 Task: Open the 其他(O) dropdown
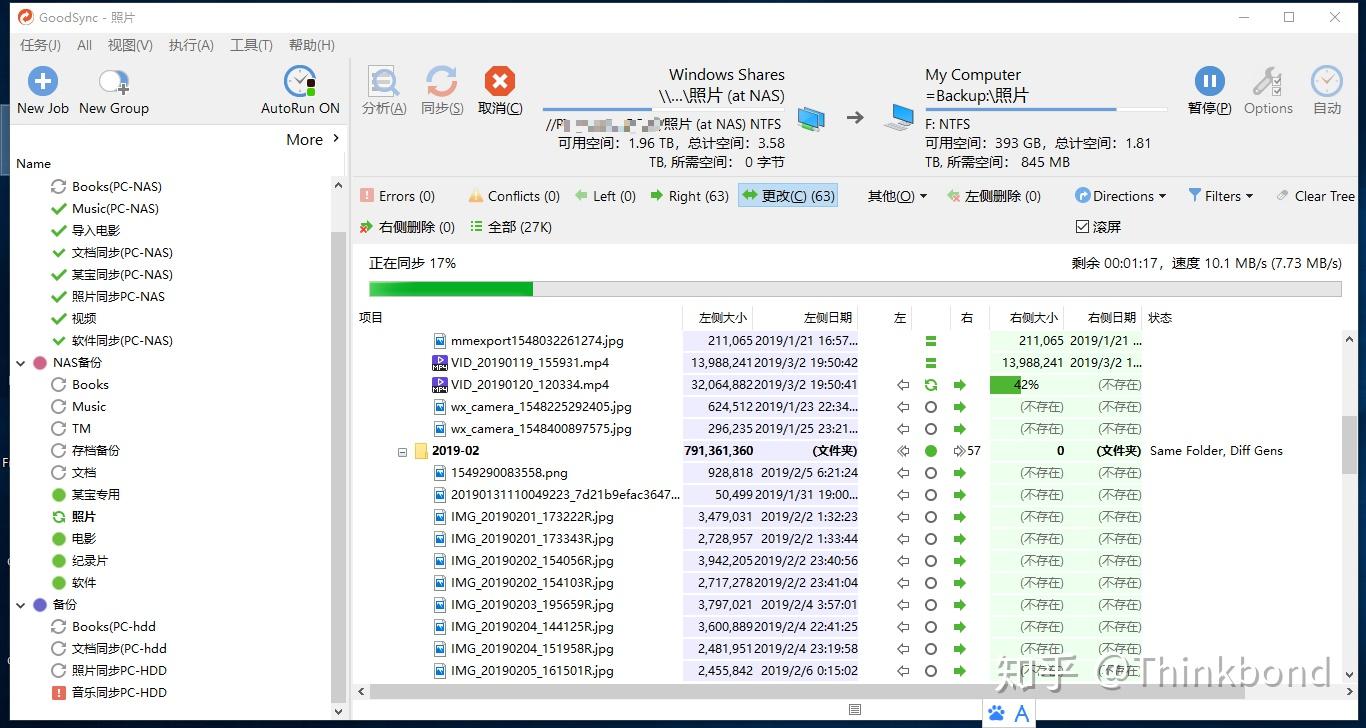click(897, 196)
